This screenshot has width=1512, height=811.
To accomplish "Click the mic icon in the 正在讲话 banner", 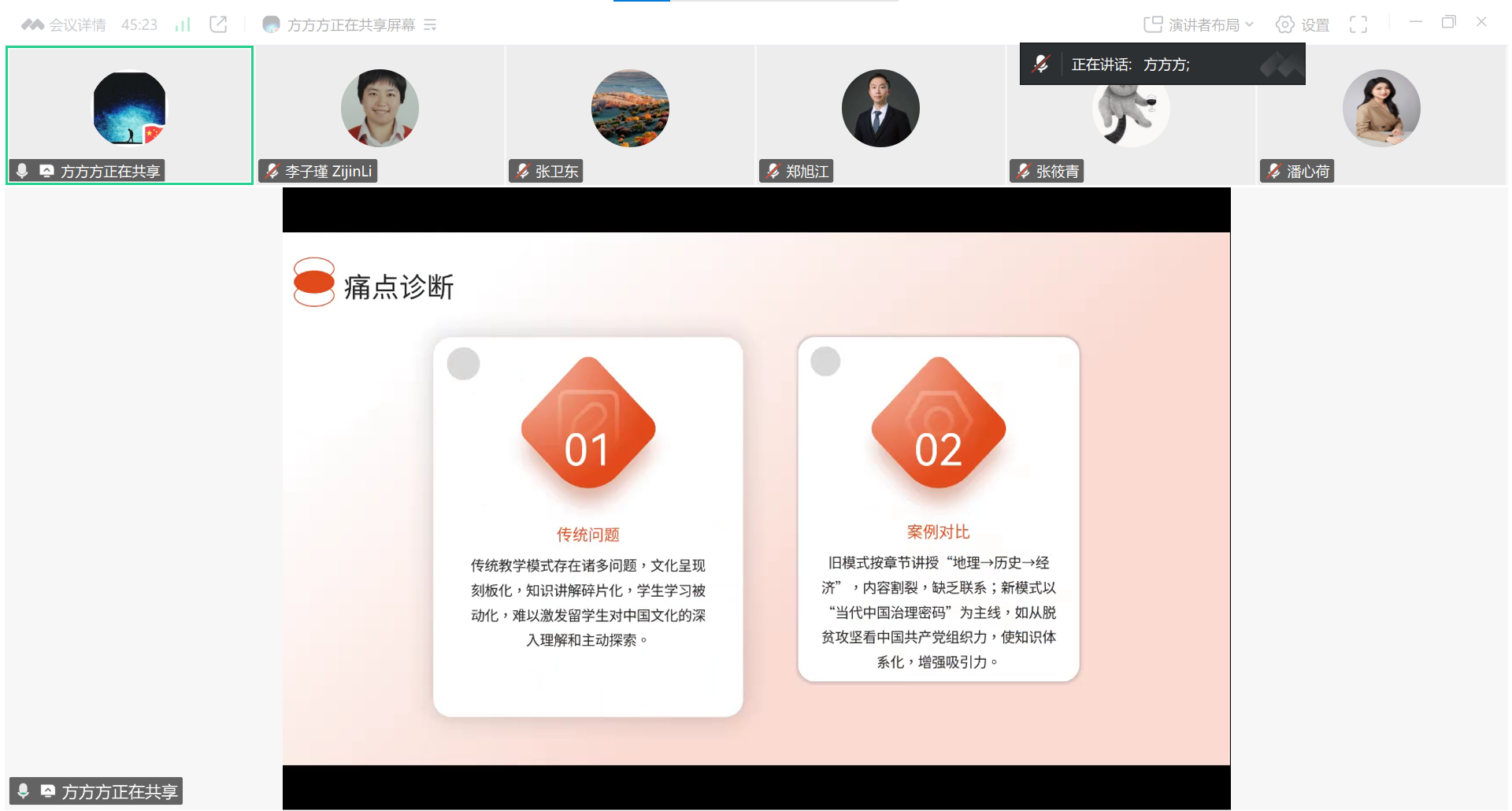I will pyautogui.click(x=1041, y=65).
